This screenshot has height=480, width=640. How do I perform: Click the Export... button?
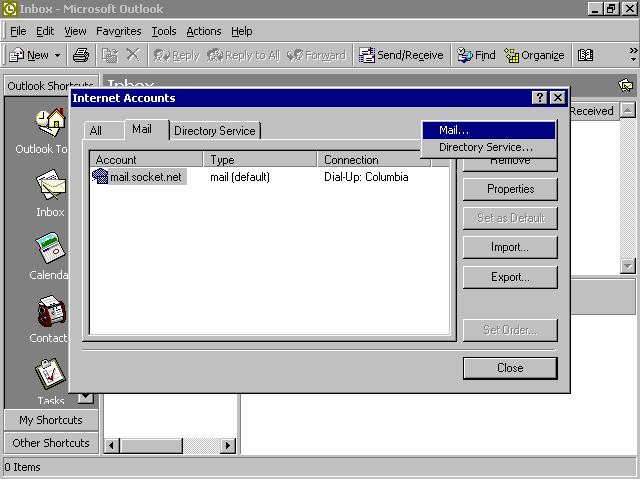coord(510,277)
